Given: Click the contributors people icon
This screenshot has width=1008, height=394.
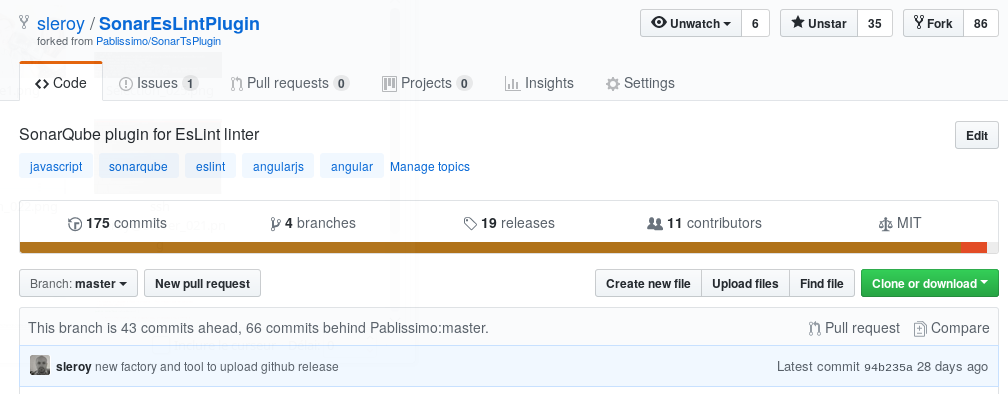Looking at the screenshot, I should (654, 224).
